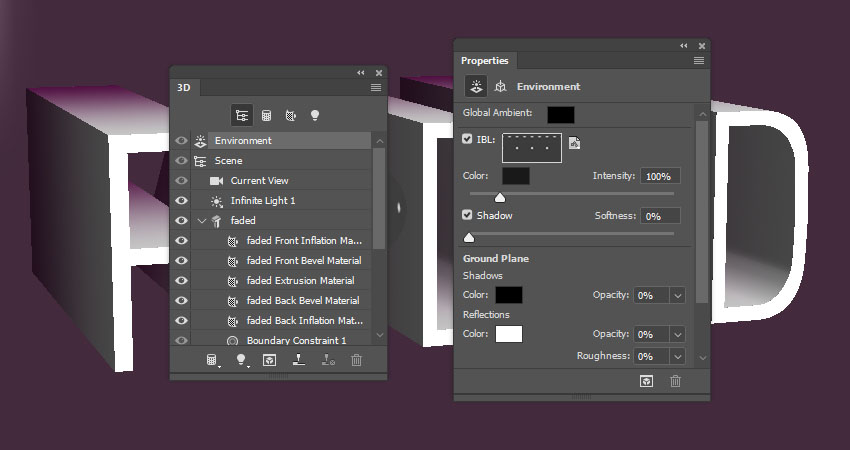Filter 3D panel by materials
This screenshot has height=450, width=850.
coord(290,115)
